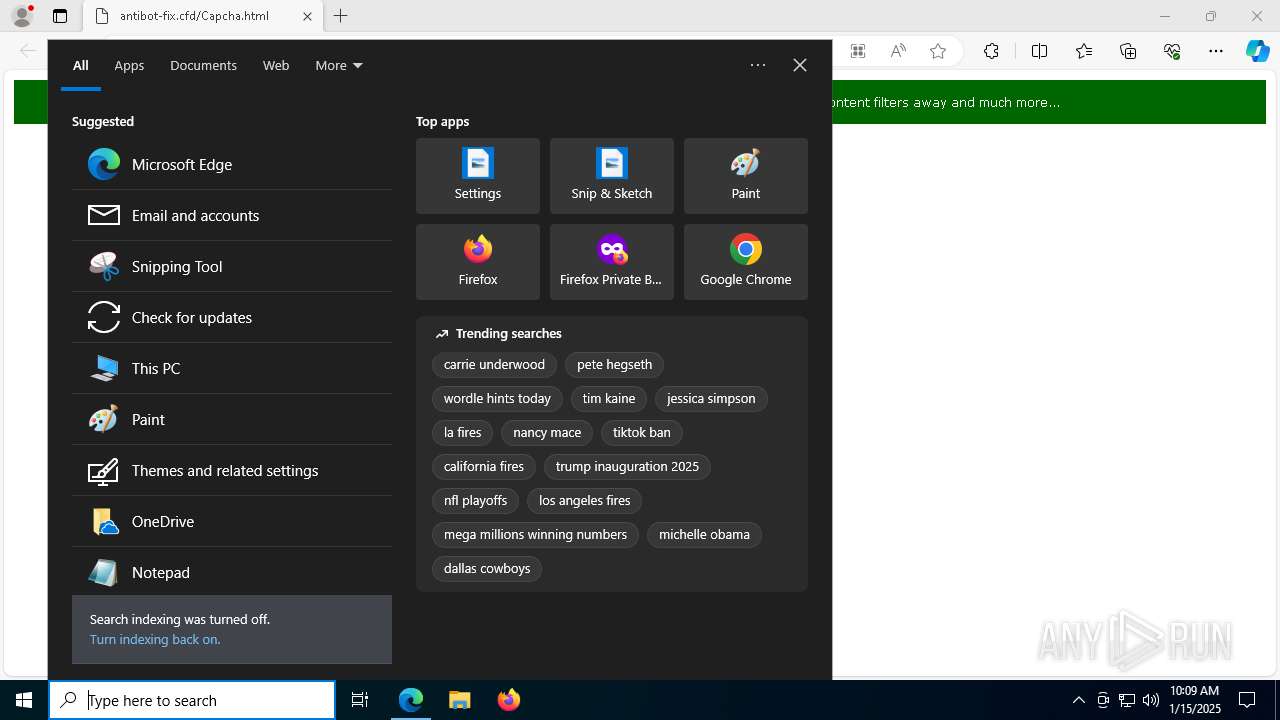Viewport: 1280px width, 720px height.
Task: Open Edge Browser essentials icon
Action: [1172, 51]
